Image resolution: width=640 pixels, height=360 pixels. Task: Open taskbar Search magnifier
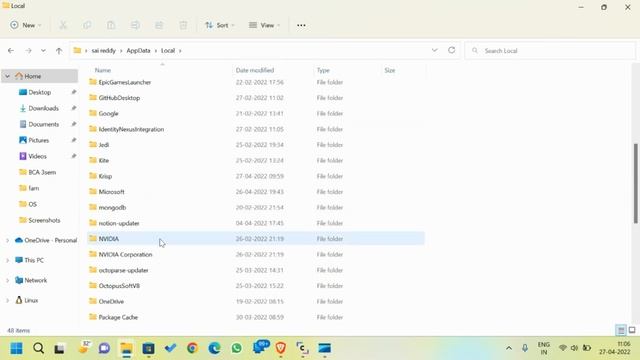point(38,349)
